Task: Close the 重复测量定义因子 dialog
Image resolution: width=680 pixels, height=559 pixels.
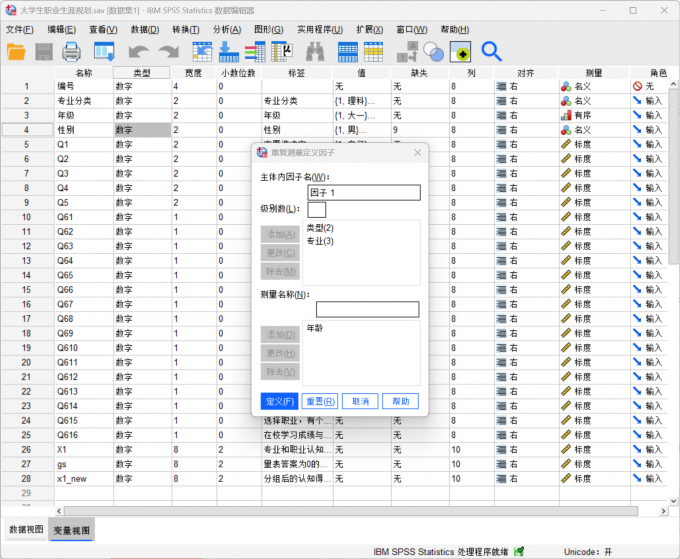Action: coord(417,152)
